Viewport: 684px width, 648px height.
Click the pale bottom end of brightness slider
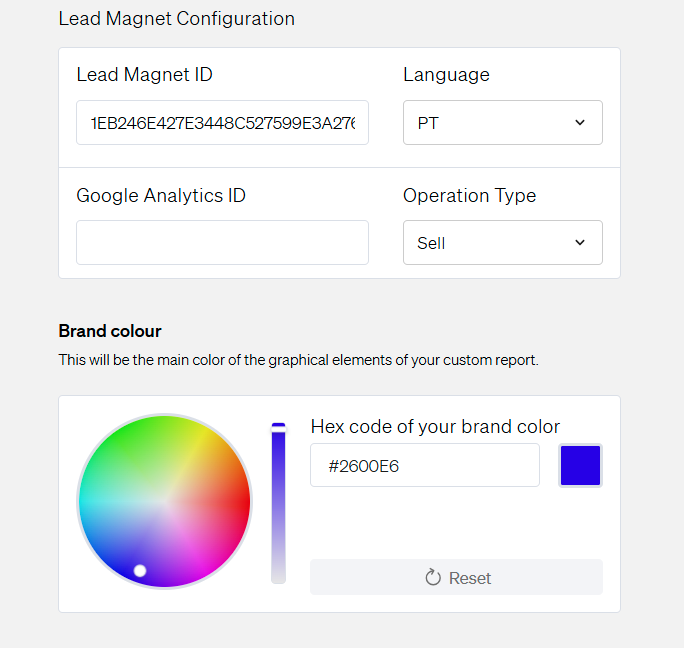click(278, 573)
